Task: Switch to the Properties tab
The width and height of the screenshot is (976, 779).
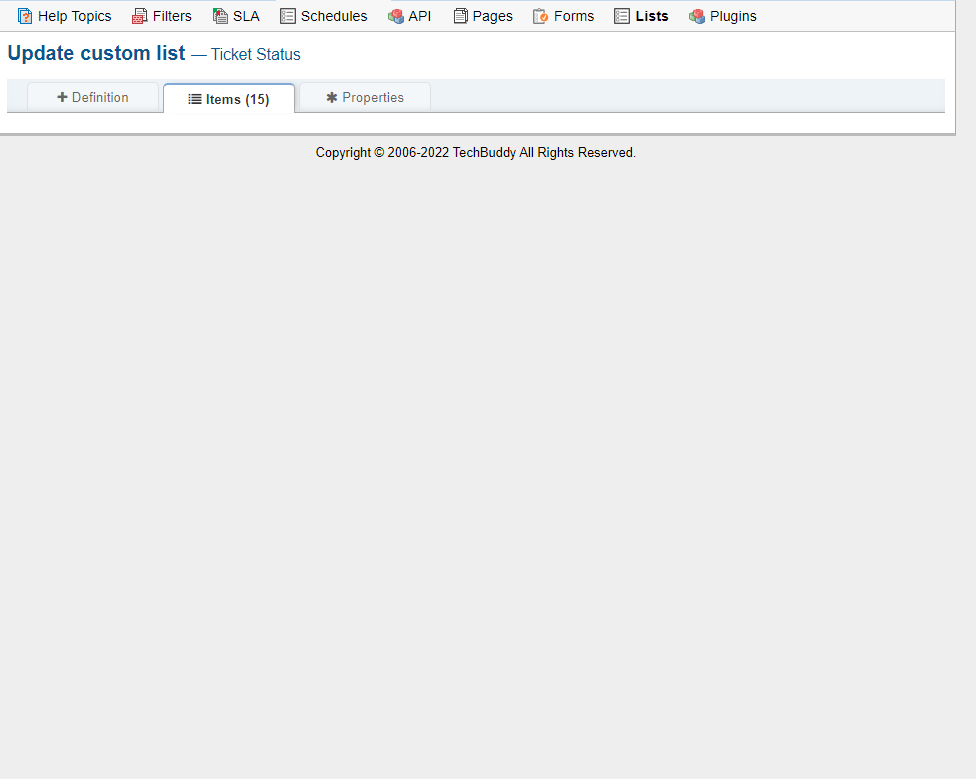Action: [364, 97]
